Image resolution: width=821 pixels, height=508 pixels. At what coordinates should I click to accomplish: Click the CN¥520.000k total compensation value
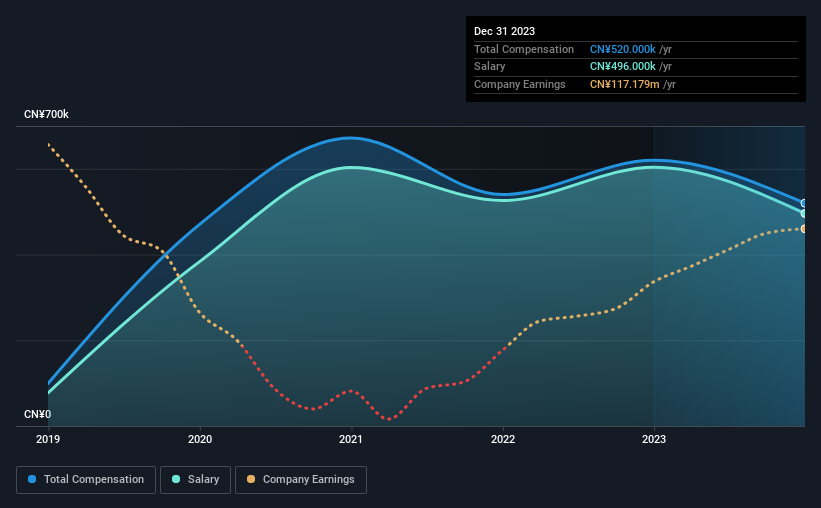click(623, 49)
